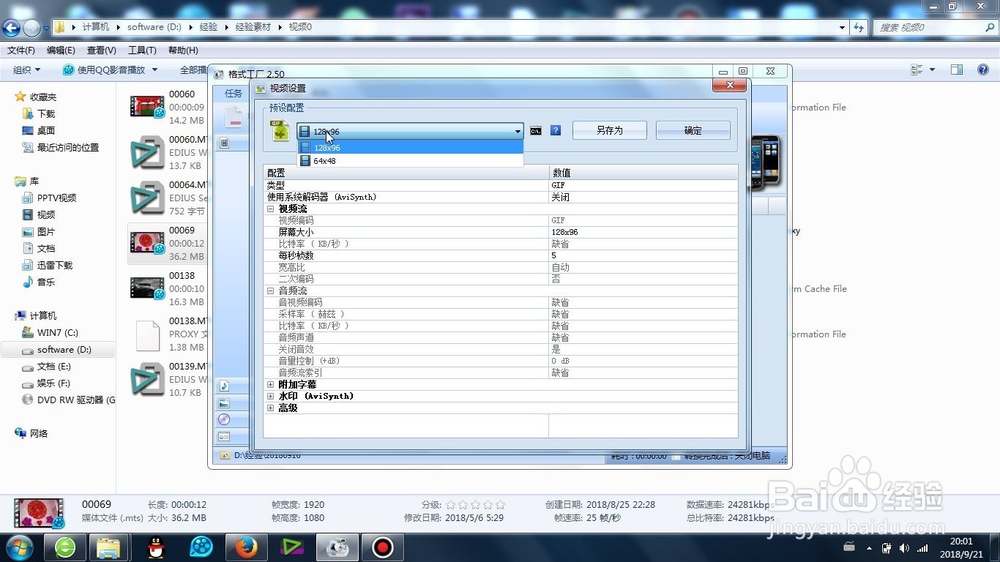Click the blue help question mark icon

tap(555, 130)
